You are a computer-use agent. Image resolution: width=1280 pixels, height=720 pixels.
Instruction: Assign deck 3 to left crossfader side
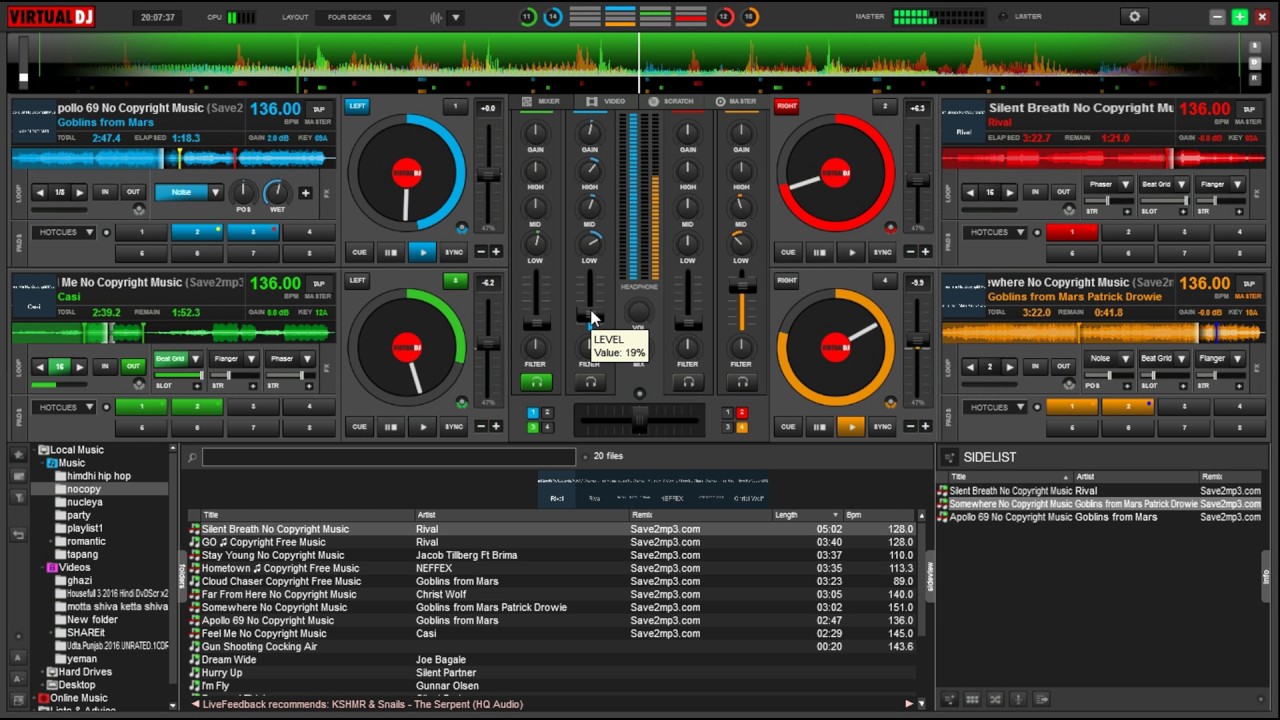[x=533, y=427]
